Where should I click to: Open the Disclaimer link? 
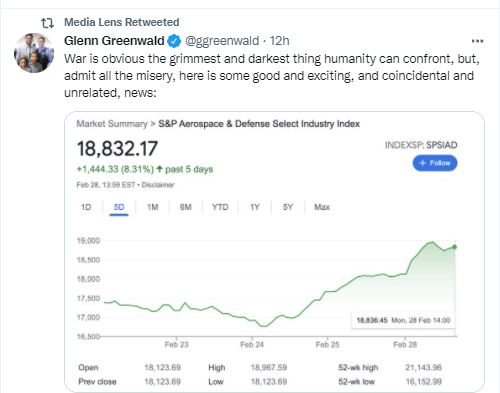158,185
